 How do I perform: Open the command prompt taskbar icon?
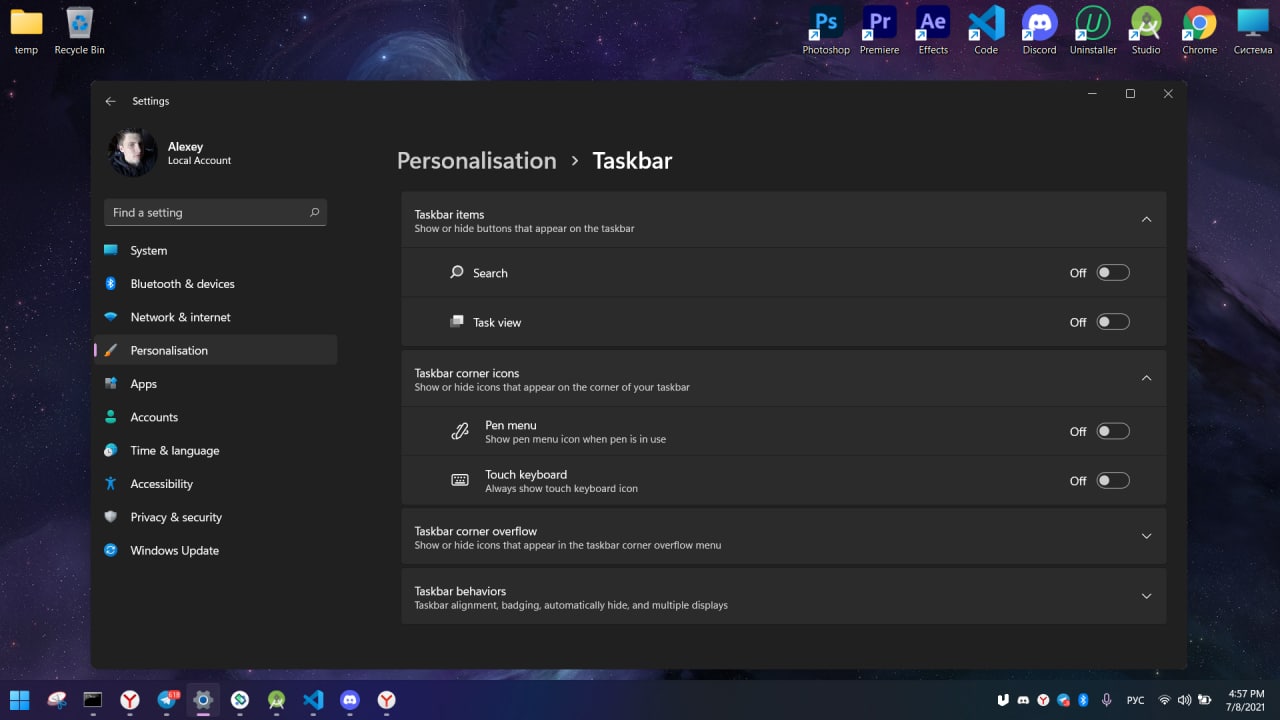tap(93, 700)
